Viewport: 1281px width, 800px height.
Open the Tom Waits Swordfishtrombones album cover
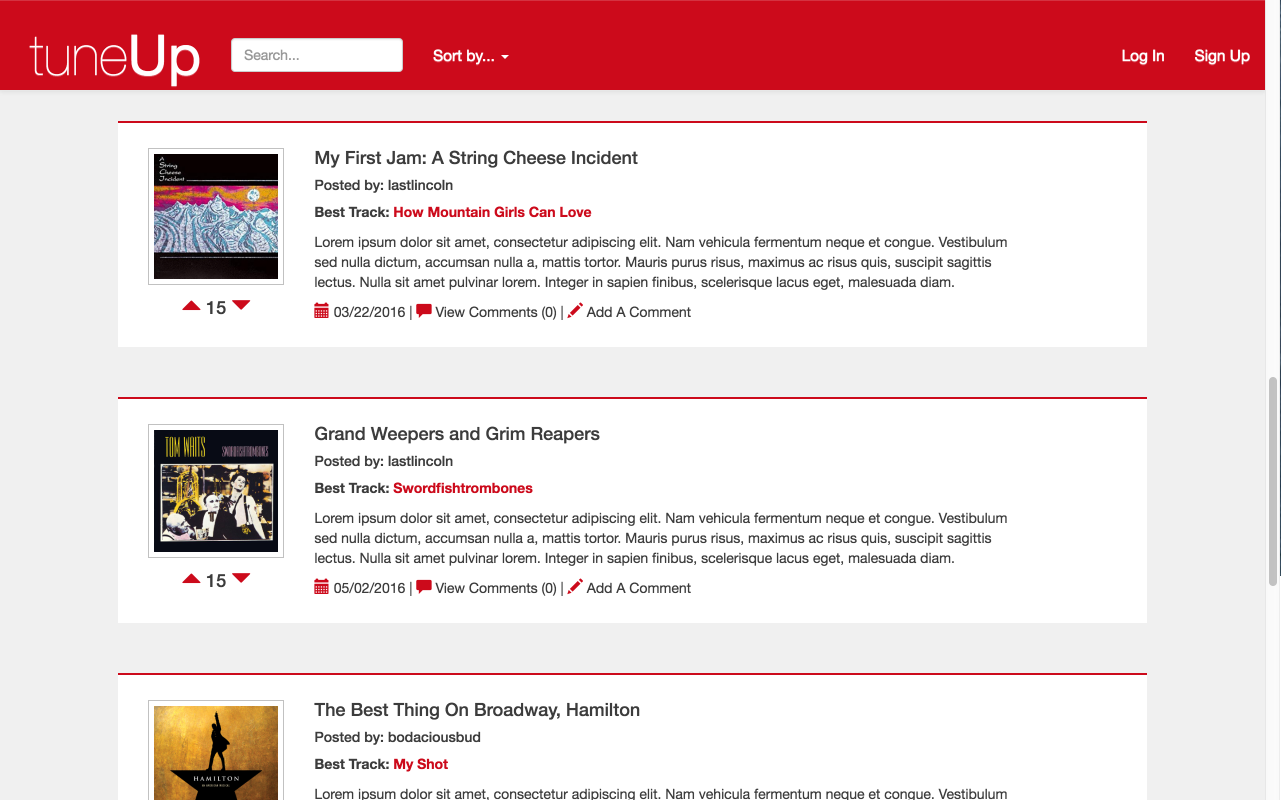coord(216,491)
